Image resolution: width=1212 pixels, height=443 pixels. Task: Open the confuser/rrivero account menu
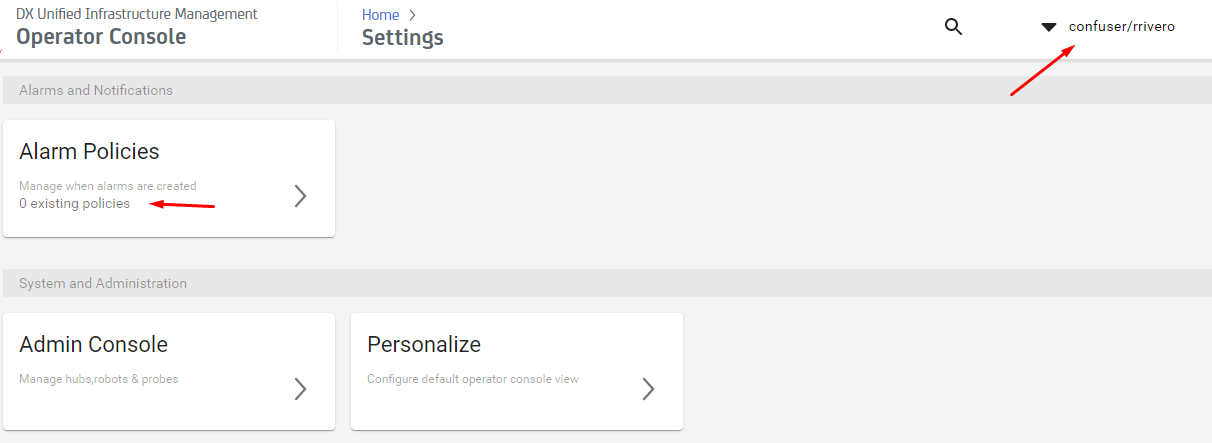point(1121,27)
